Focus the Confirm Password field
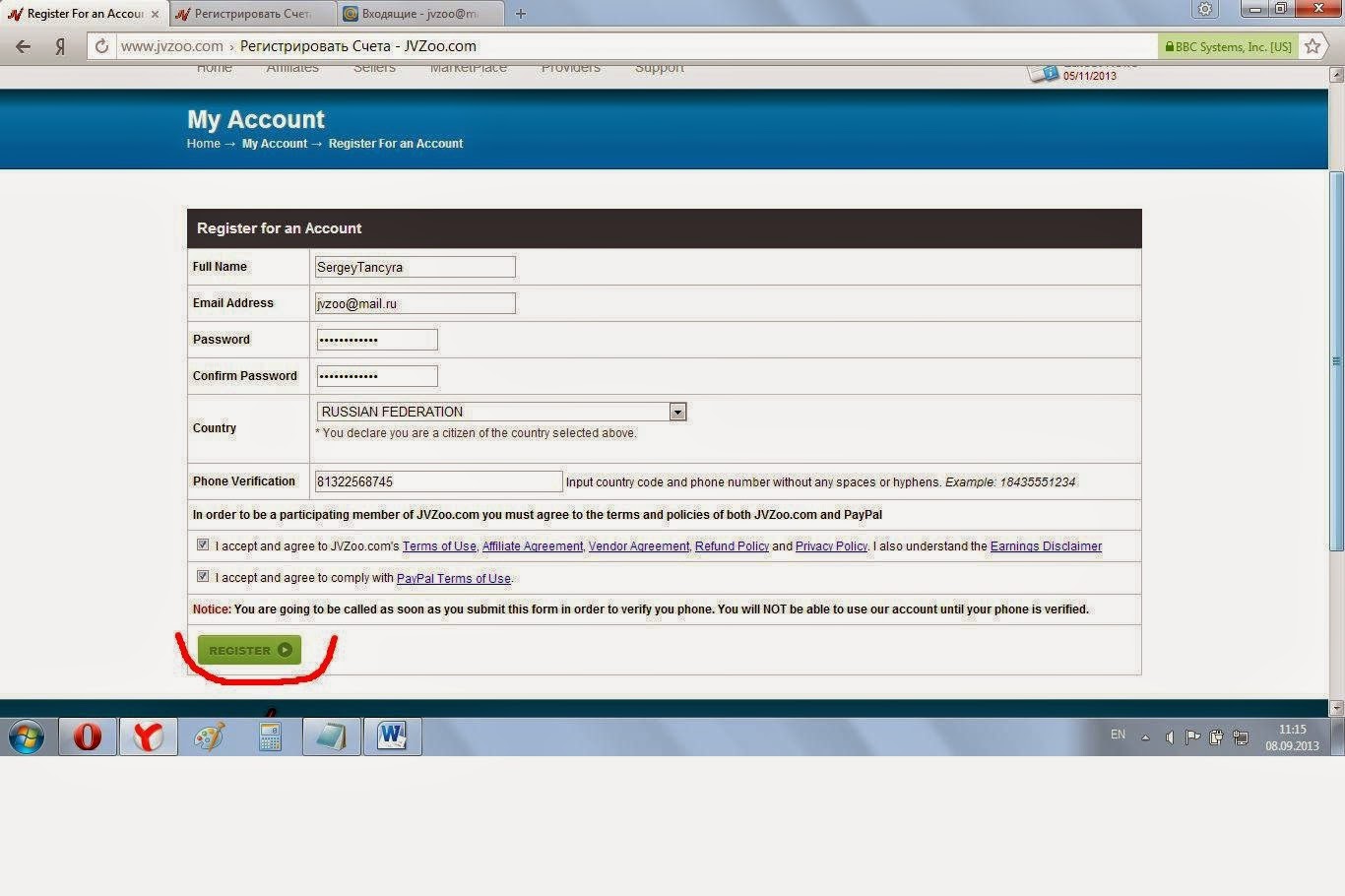This screenshot has height=896, width=1345. click(377, 376)
